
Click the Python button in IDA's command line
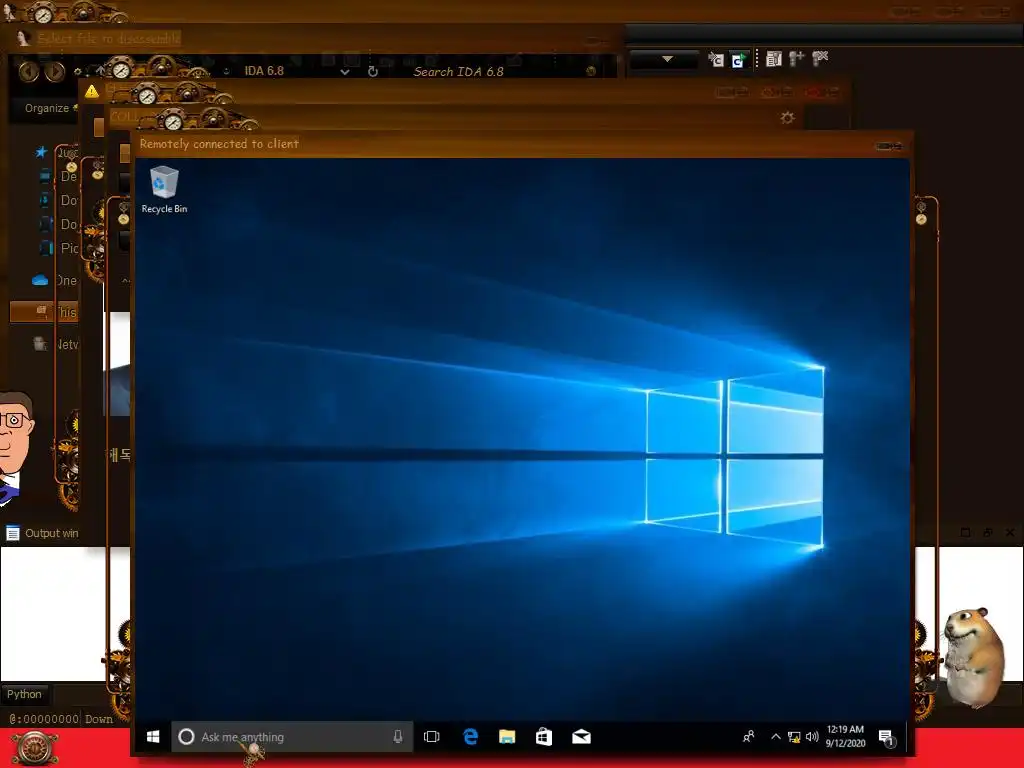point(24,694)
